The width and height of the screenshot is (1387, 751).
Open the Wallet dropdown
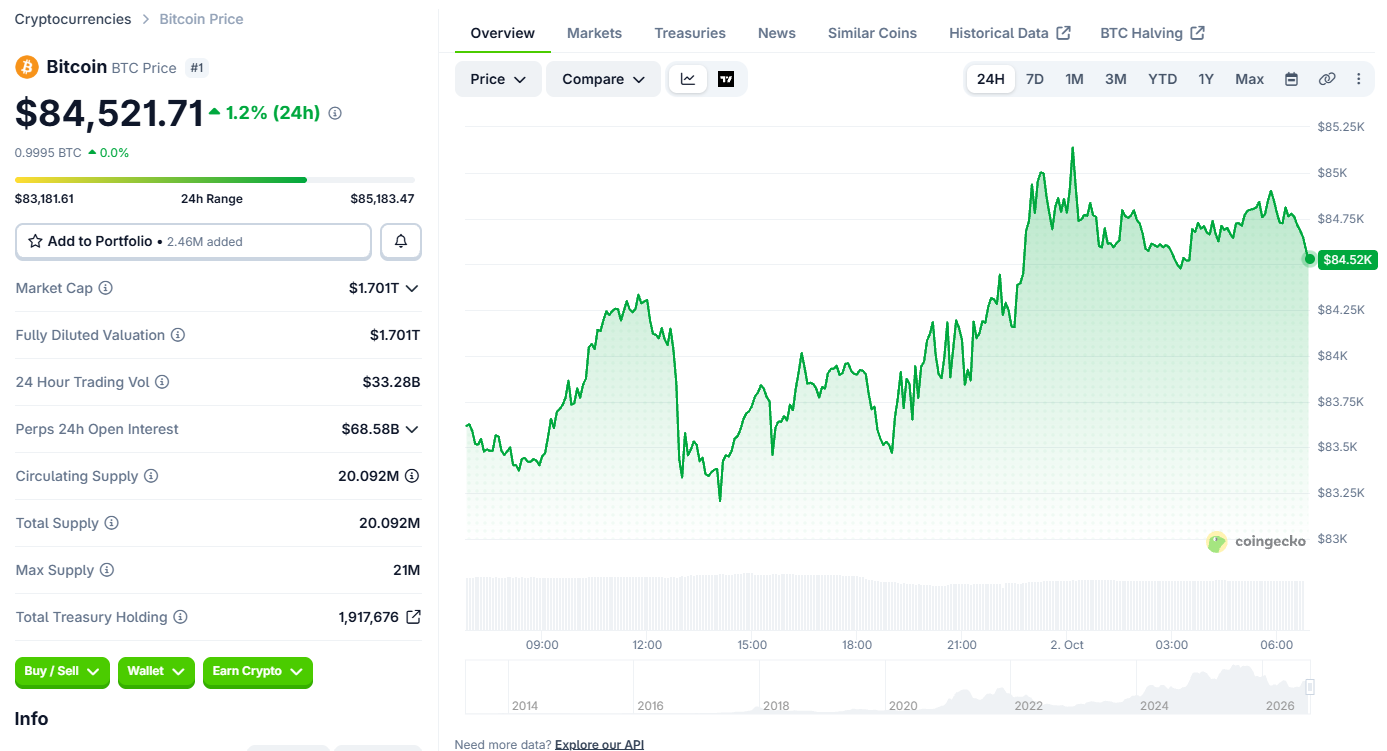156,672
